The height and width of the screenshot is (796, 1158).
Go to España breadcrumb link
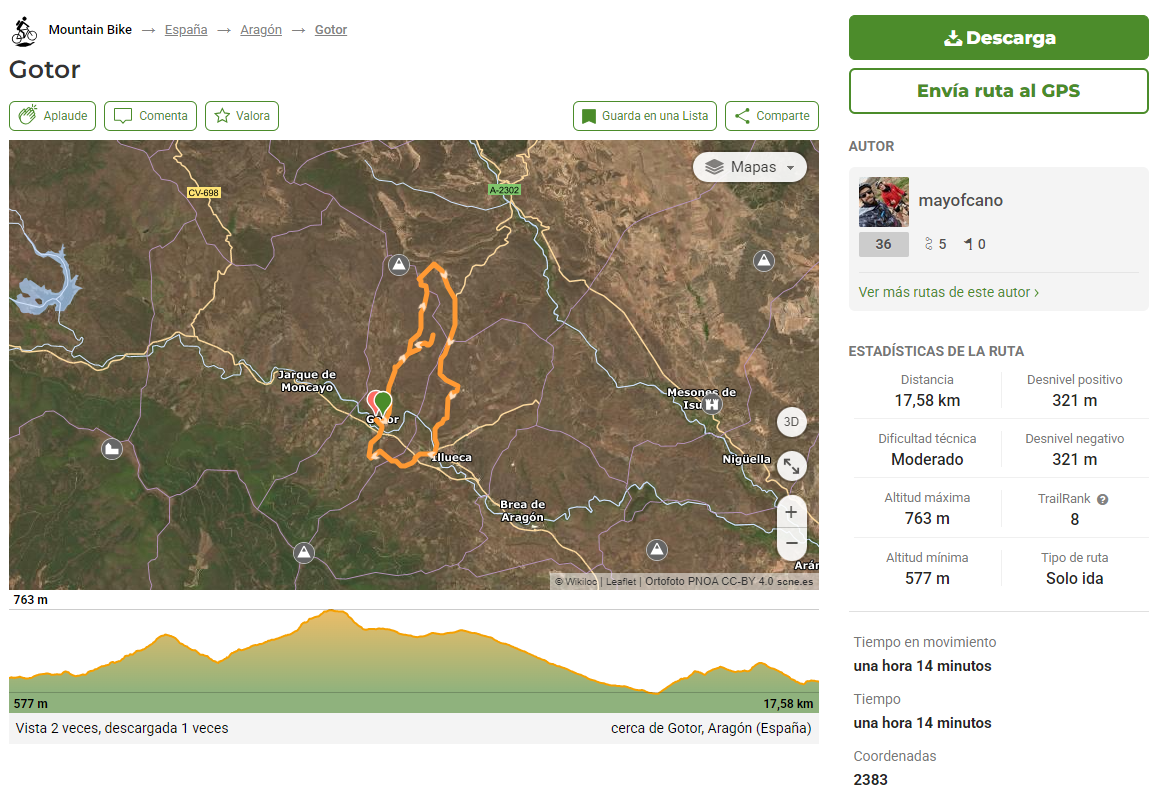[x=186, y=30]
